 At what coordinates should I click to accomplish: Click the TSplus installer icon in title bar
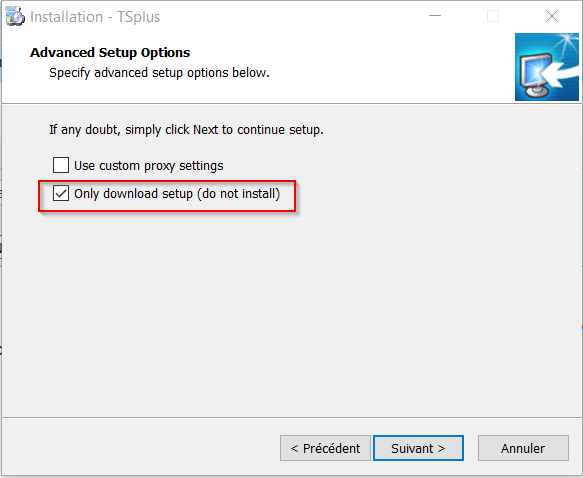[x=15, y=17]
